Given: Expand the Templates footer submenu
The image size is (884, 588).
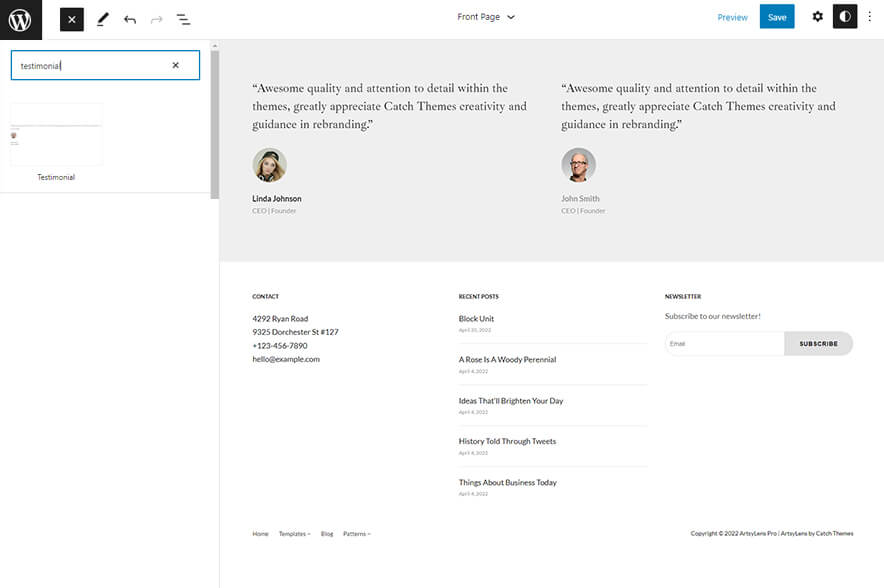Looking at the screenshot, I should [x=294, y=534].
